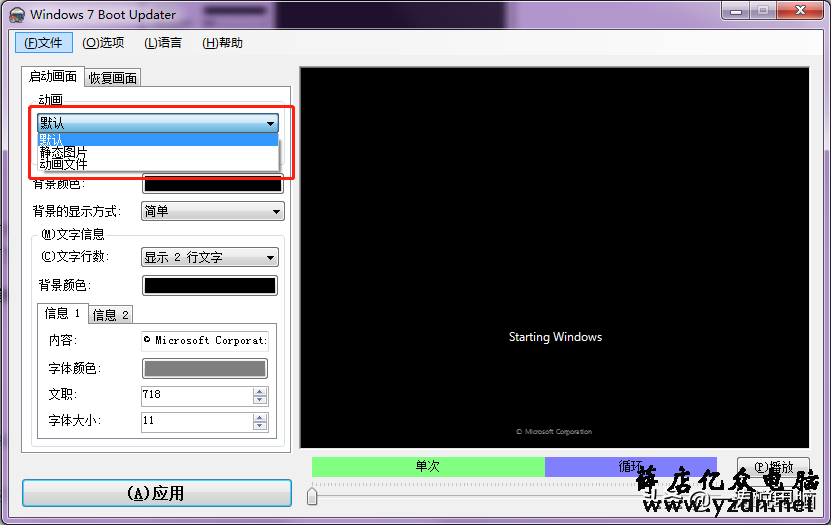
Task: Choose 静态图片 in the animation list
Action: (x=158, y=152)
